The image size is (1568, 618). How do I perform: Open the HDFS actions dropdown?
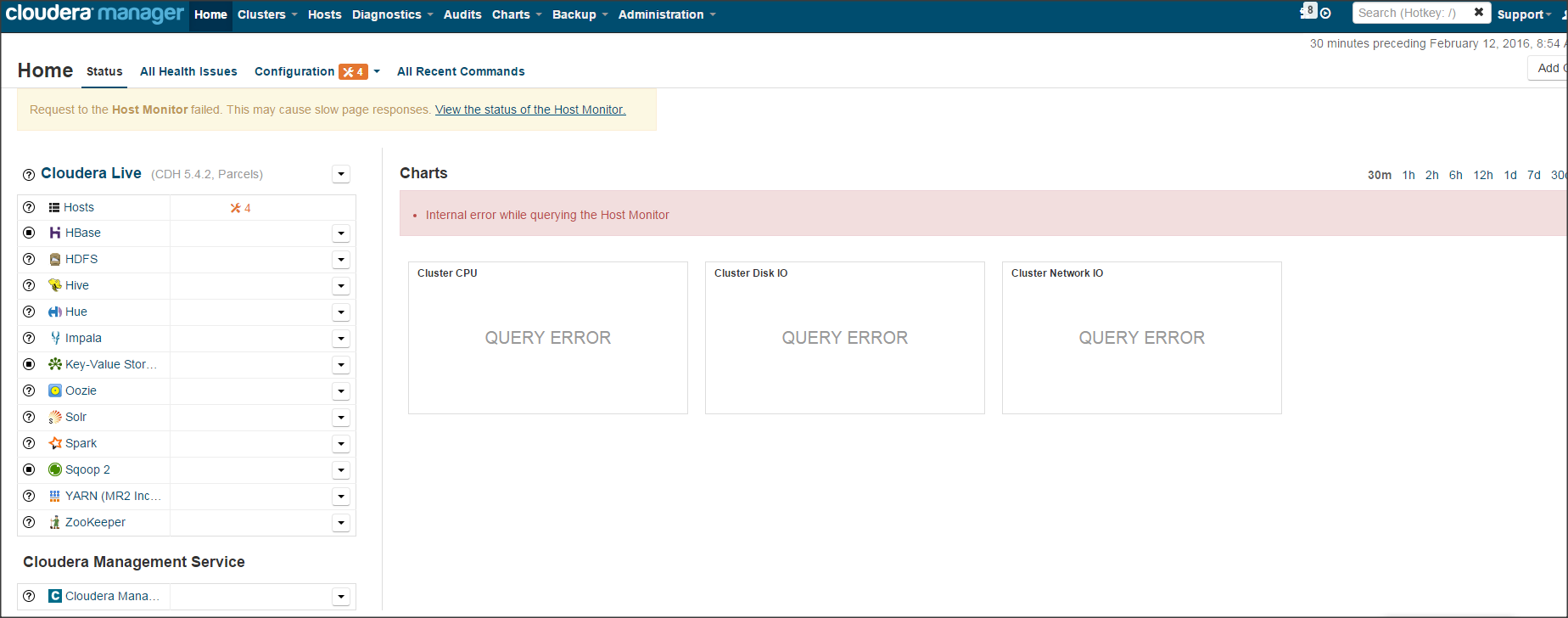tap(341, 260)
